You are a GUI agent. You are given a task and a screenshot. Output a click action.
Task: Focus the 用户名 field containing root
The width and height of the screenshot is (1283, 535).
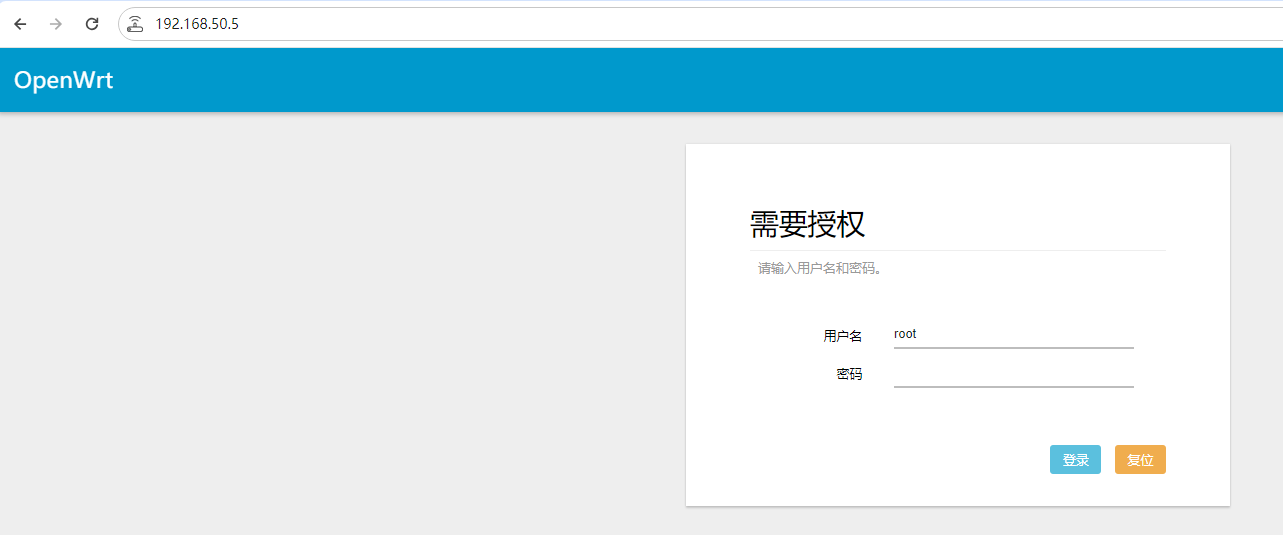pyautogui.click(x=1013, y=335)
